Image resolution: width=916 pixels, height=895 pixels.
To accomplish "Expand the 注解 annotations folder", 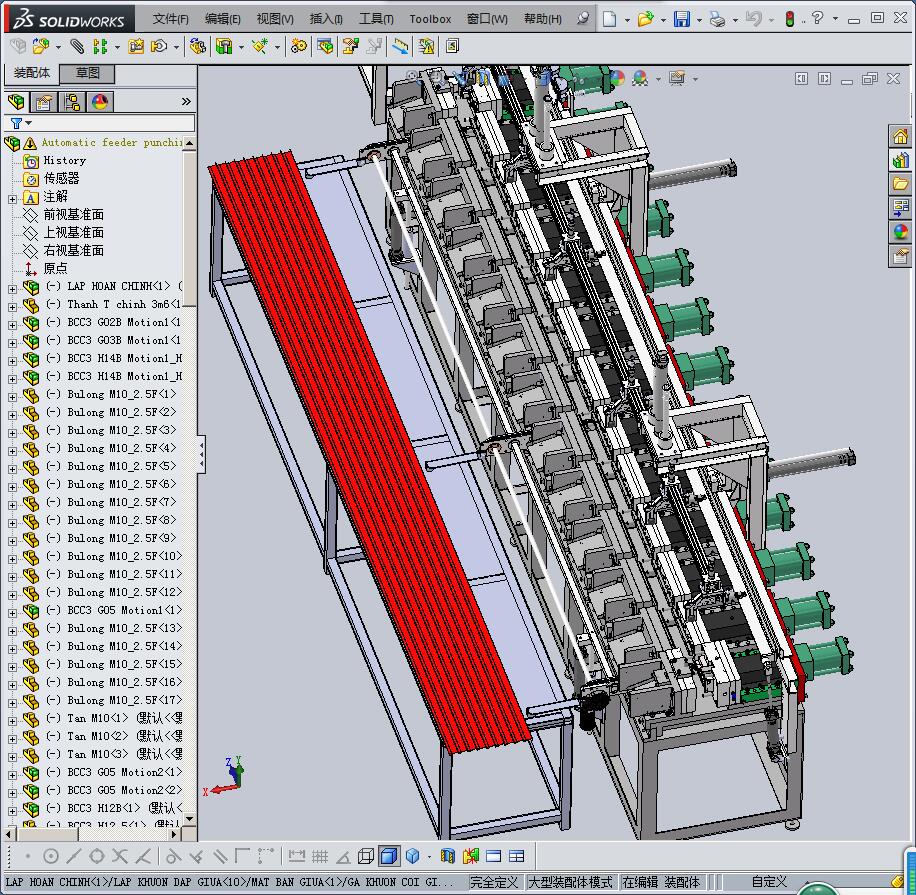I will coord(12,197).
